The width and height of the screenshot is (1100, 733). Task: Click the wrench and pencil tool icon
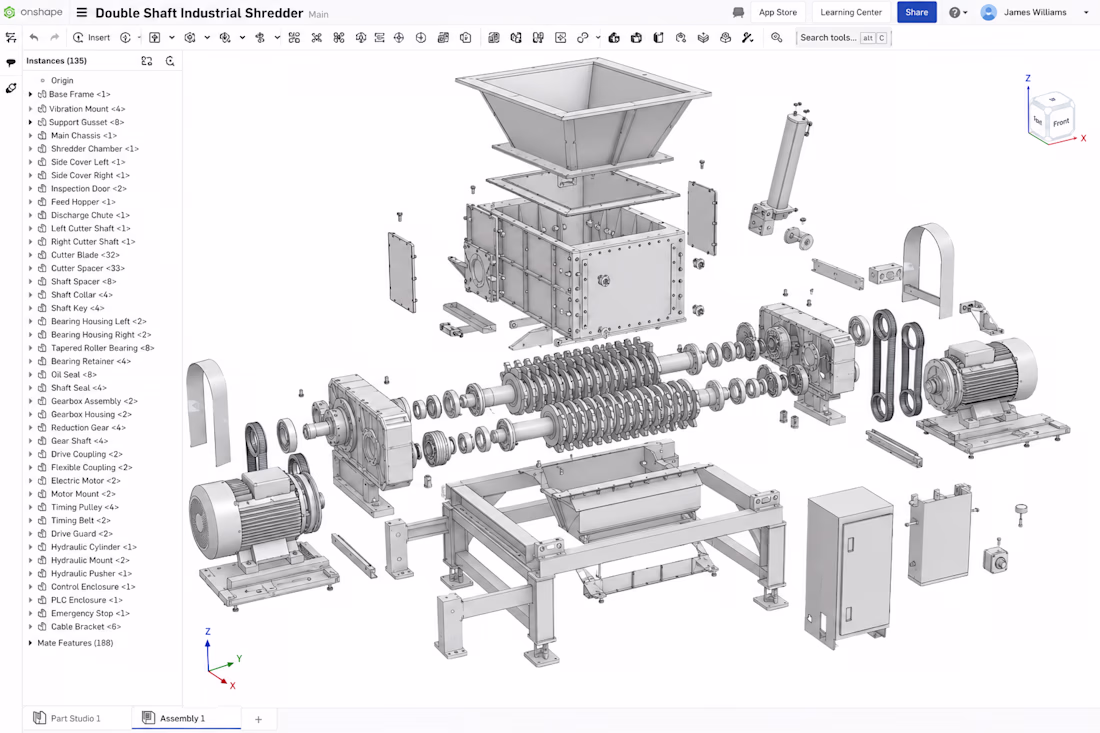tap(747, 38)
